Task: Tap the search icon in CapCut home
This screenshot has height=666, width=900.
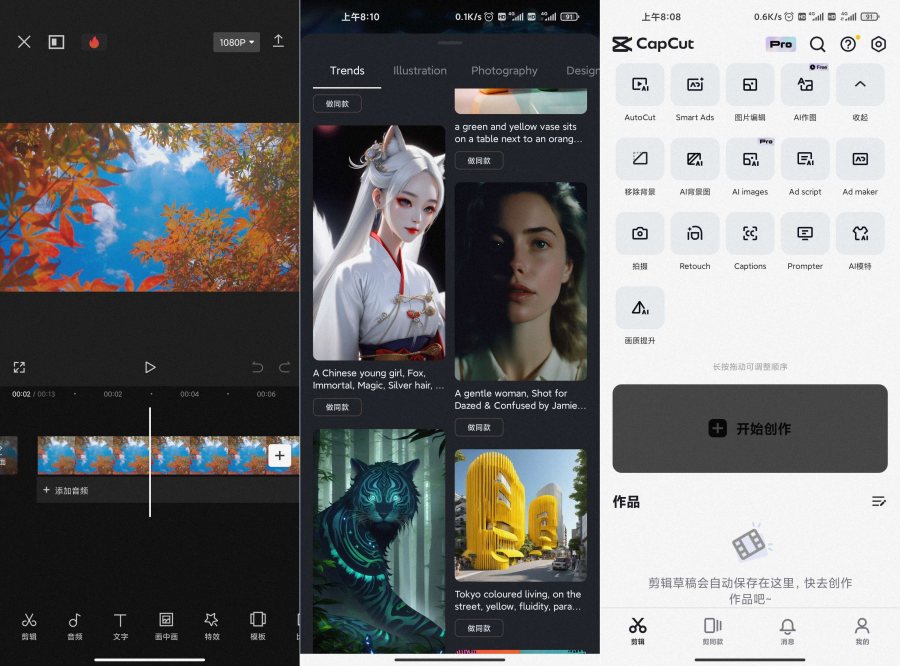Action: tap(818, 44)
